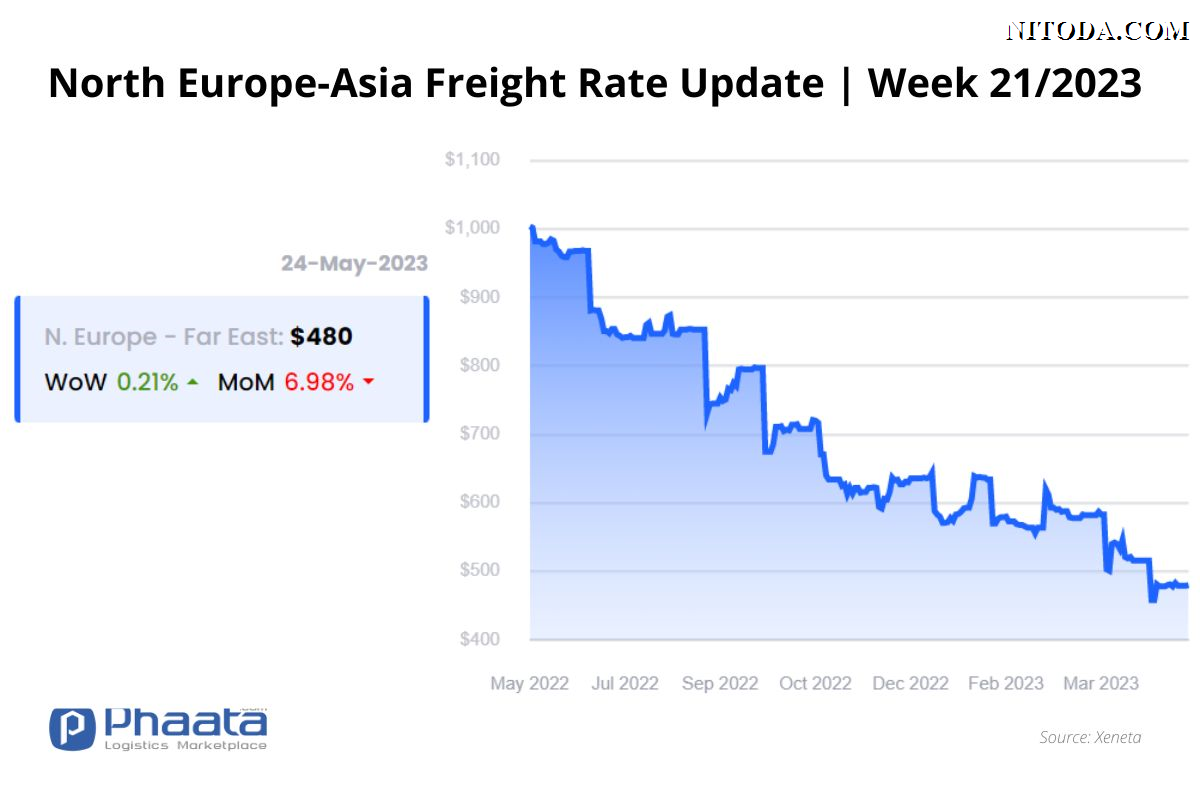Click the MoM 6.98% percentage
The height and width of the screenshot is (800, 1200).
click(319, 382)
